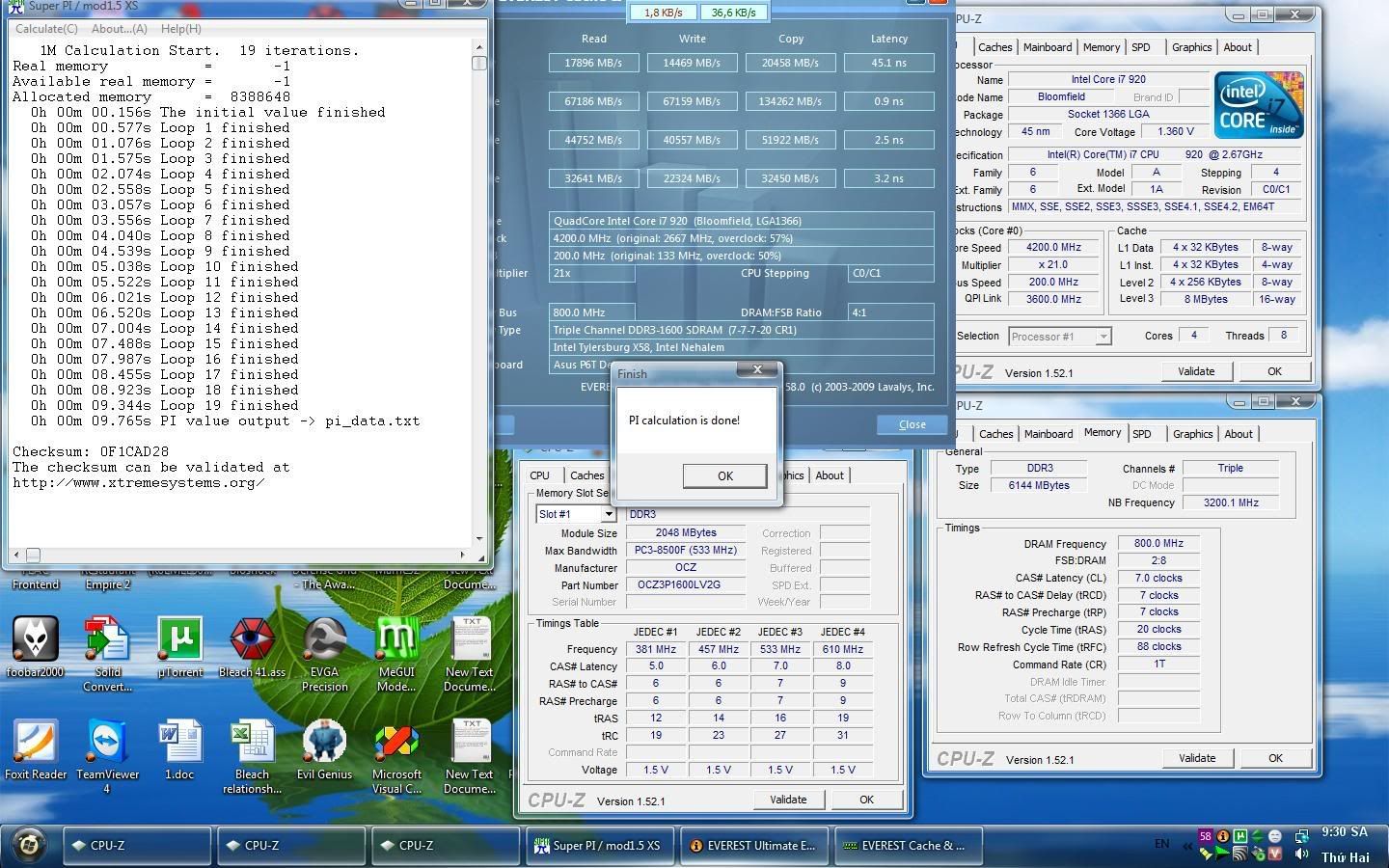Viewport: 1389px width, 868px height.
Task: Launch Evil Genius desktop icon
Action: pyautogui.click(x=324, y=750)
